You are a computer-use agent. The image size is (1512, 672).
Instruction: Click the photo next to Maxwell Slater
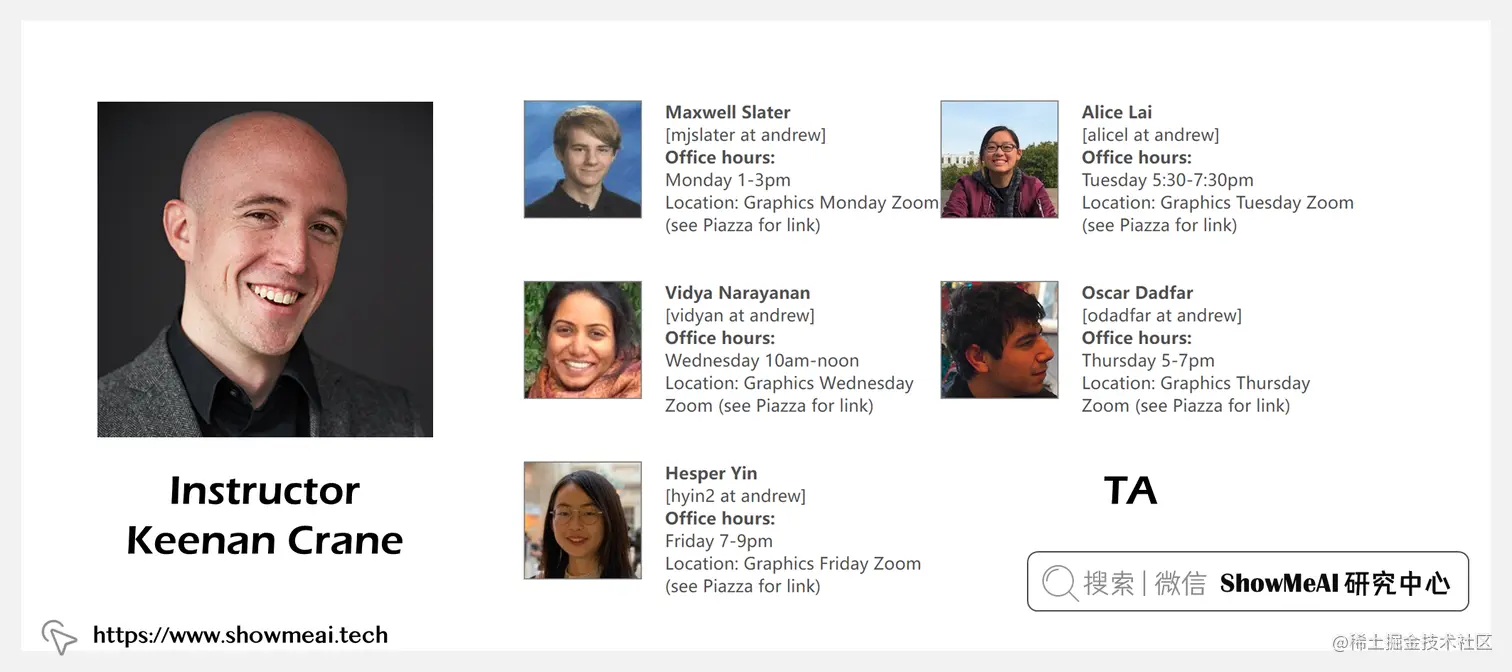[x=582, y=159]
